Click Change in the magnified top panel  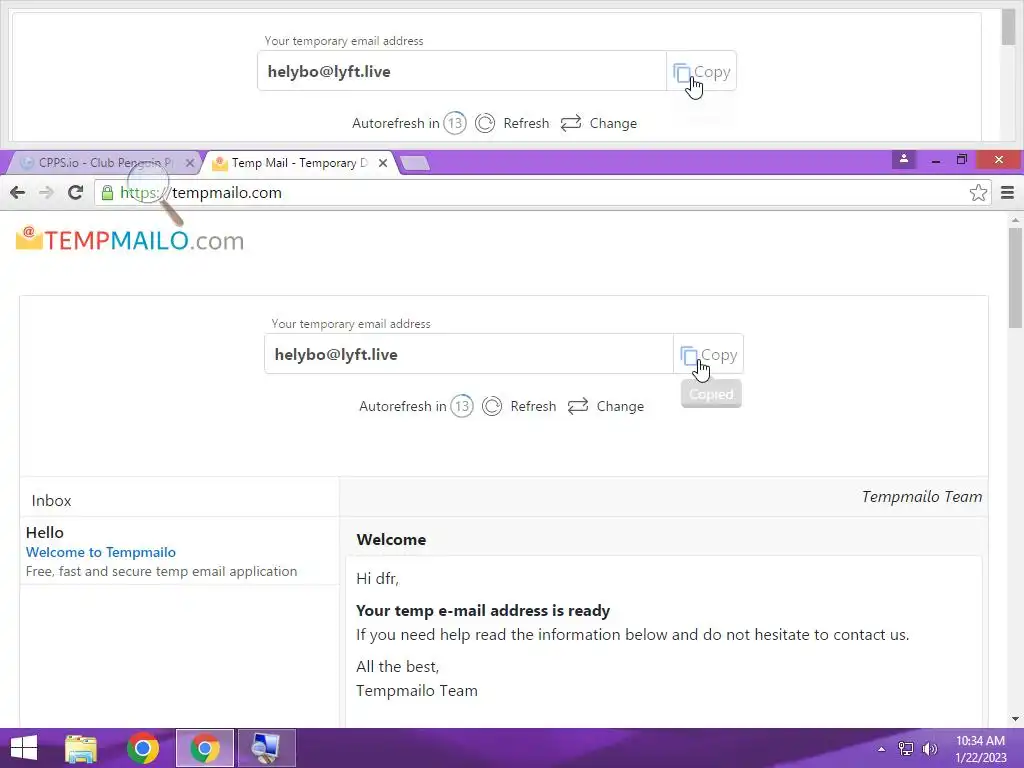tap(599, 123)
